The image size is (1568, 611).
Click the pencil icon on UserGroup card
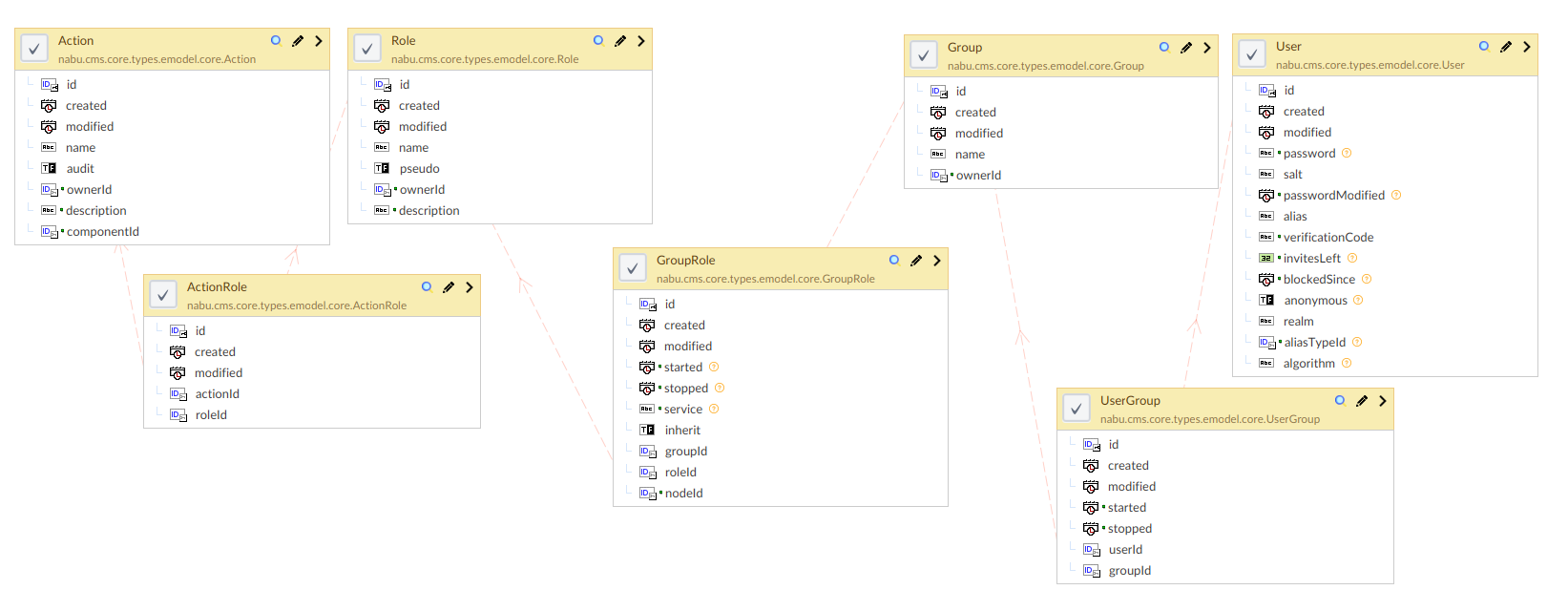tap(1362, 401)
